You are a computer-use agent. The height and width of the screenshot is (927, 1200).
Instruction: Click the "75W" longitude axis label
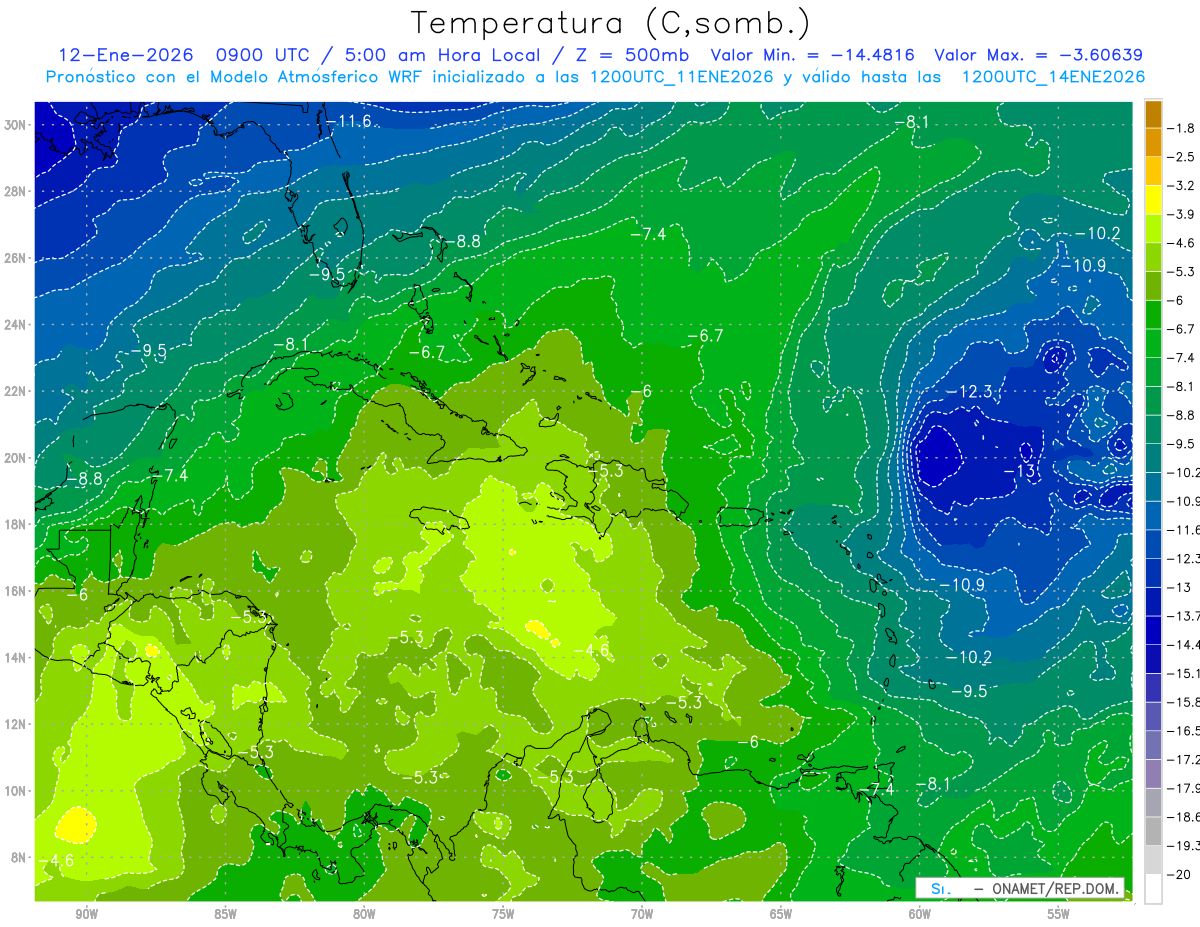[x=503, y=913]
